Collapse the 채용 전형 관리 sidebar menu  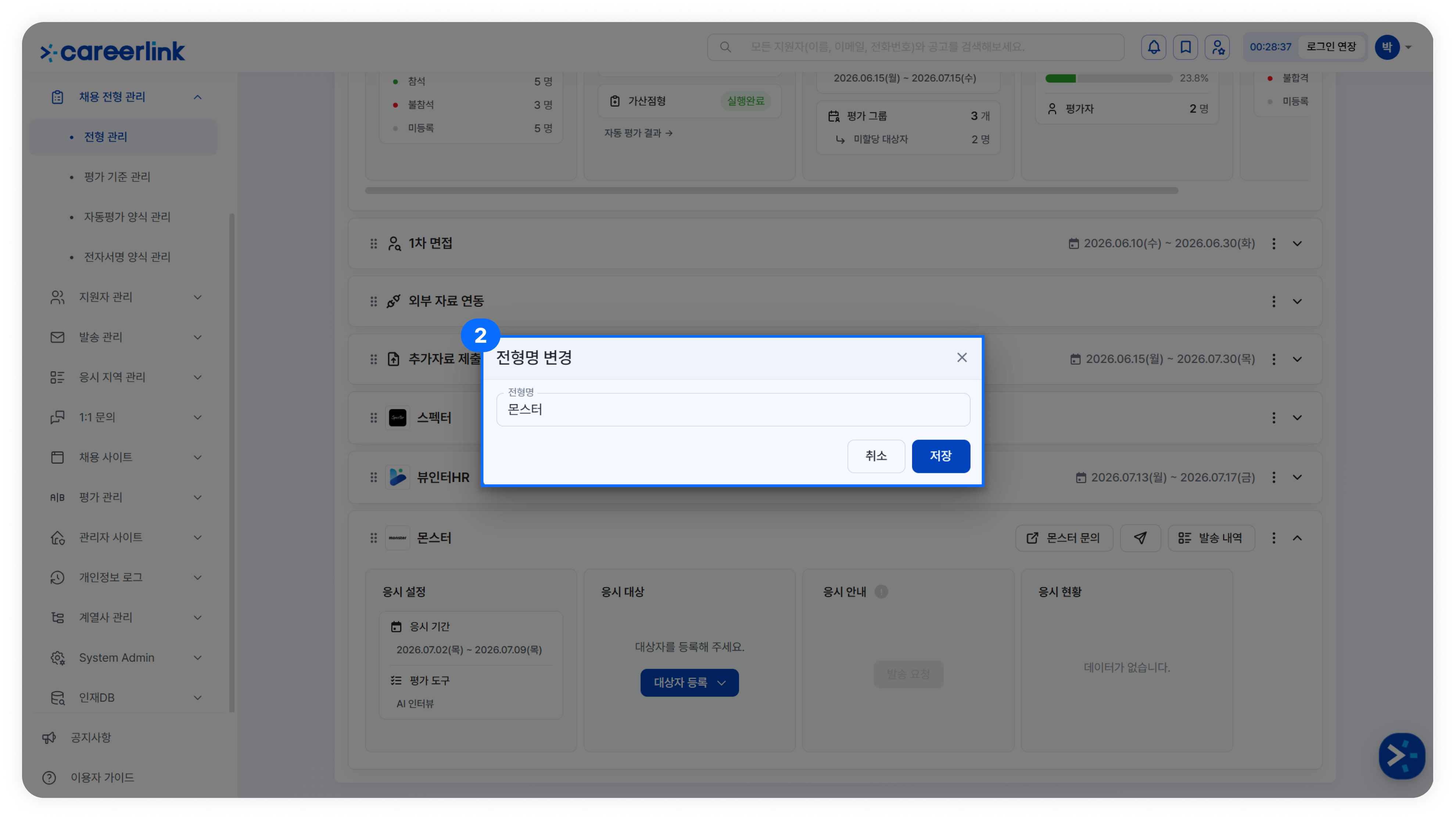(197, 97)
